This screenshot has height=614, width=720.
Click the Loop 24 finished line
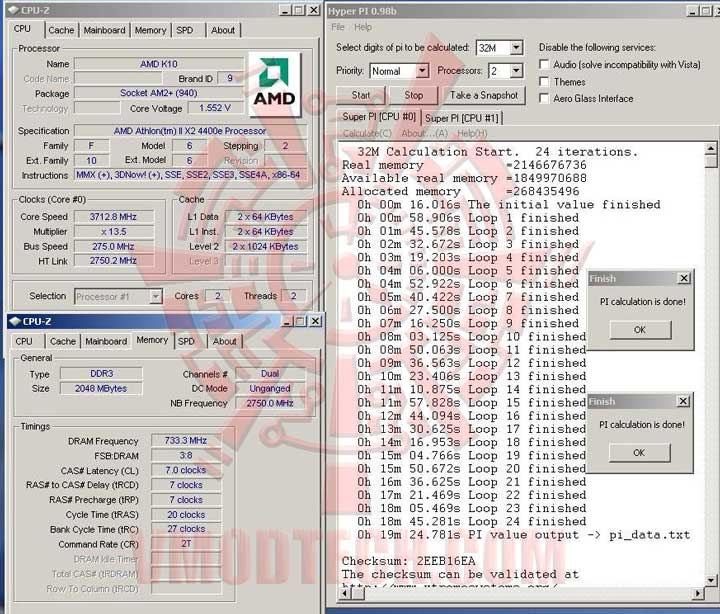coord(472,522)
